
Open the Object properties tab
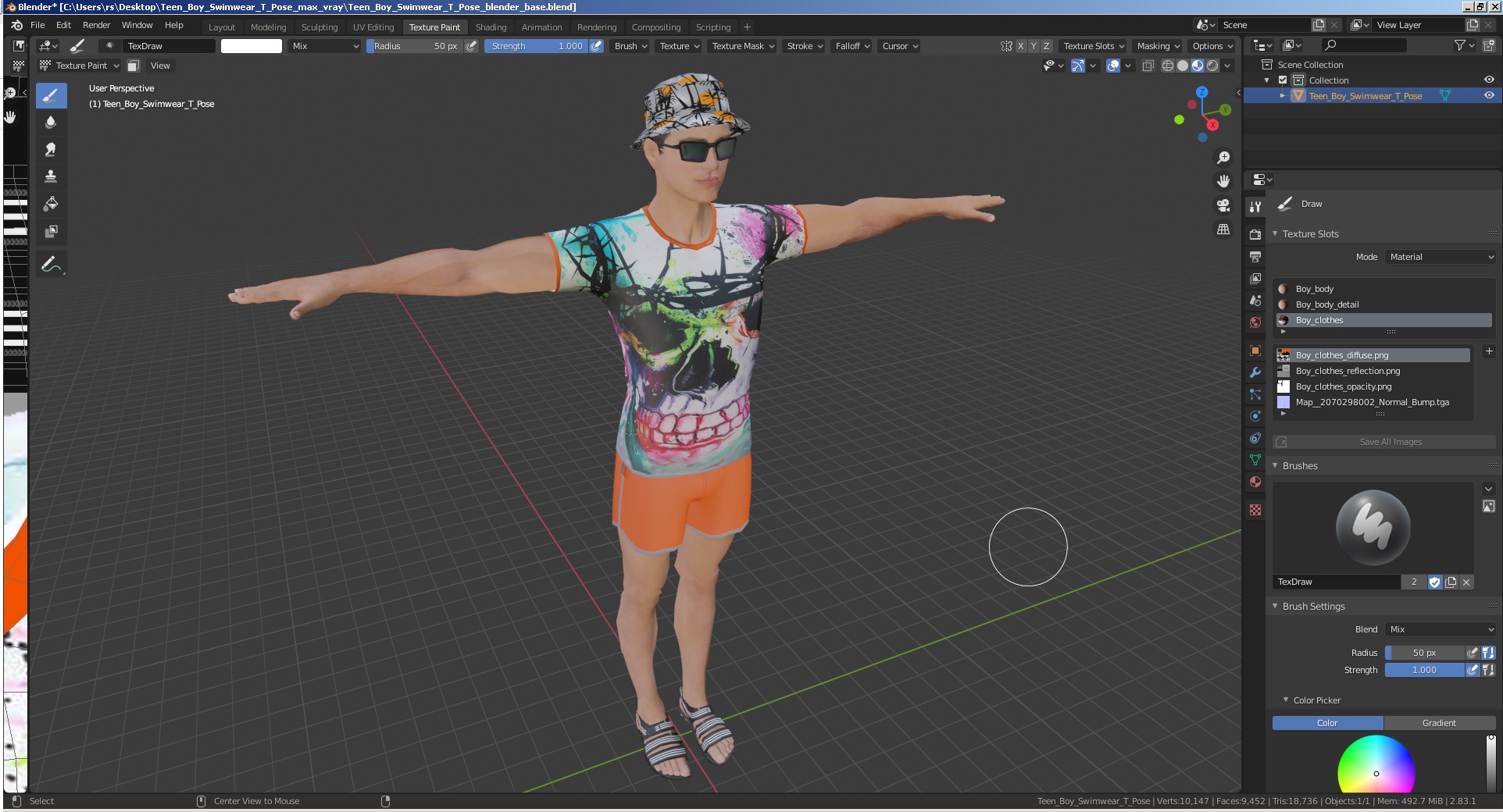point(1255,351)
